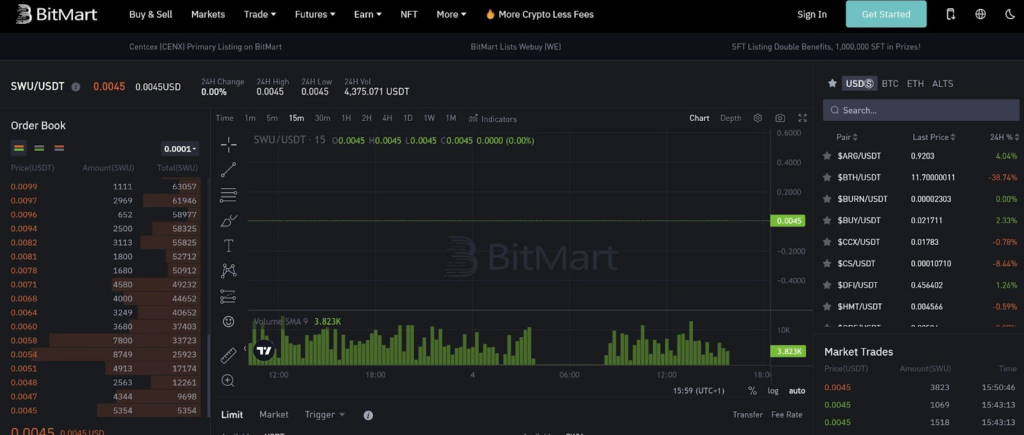Expand the Trigger order type dropdown
The image size is (1024, 435).
[325, 415]
